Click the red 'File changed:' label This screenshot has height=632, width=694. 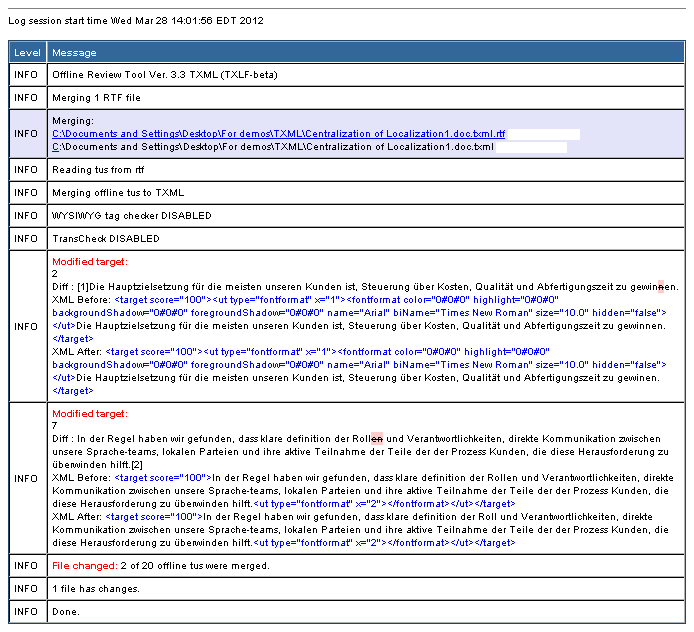point(85,566)
